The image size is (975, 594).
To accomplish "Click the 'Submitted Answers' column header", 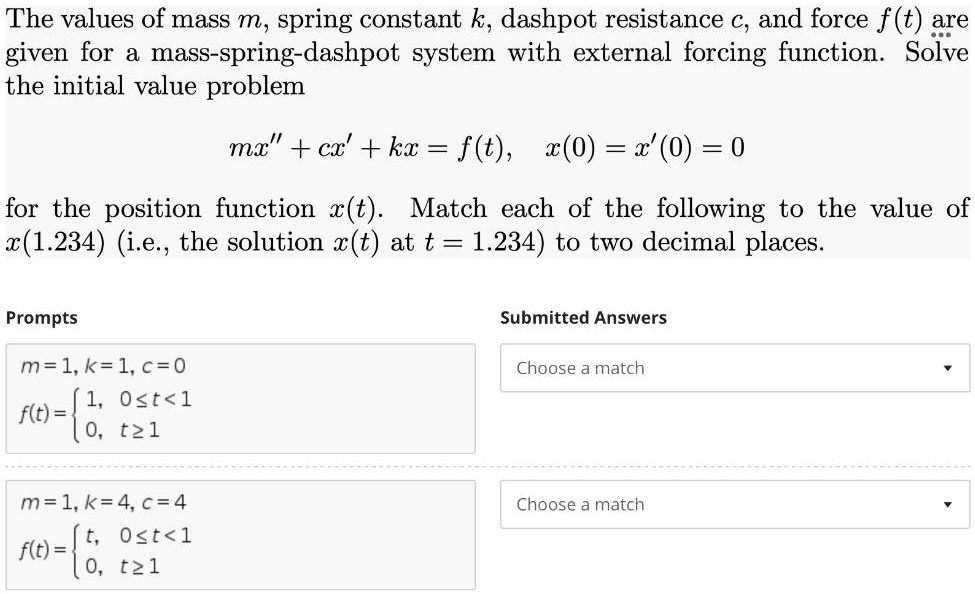I will [583, 318].
